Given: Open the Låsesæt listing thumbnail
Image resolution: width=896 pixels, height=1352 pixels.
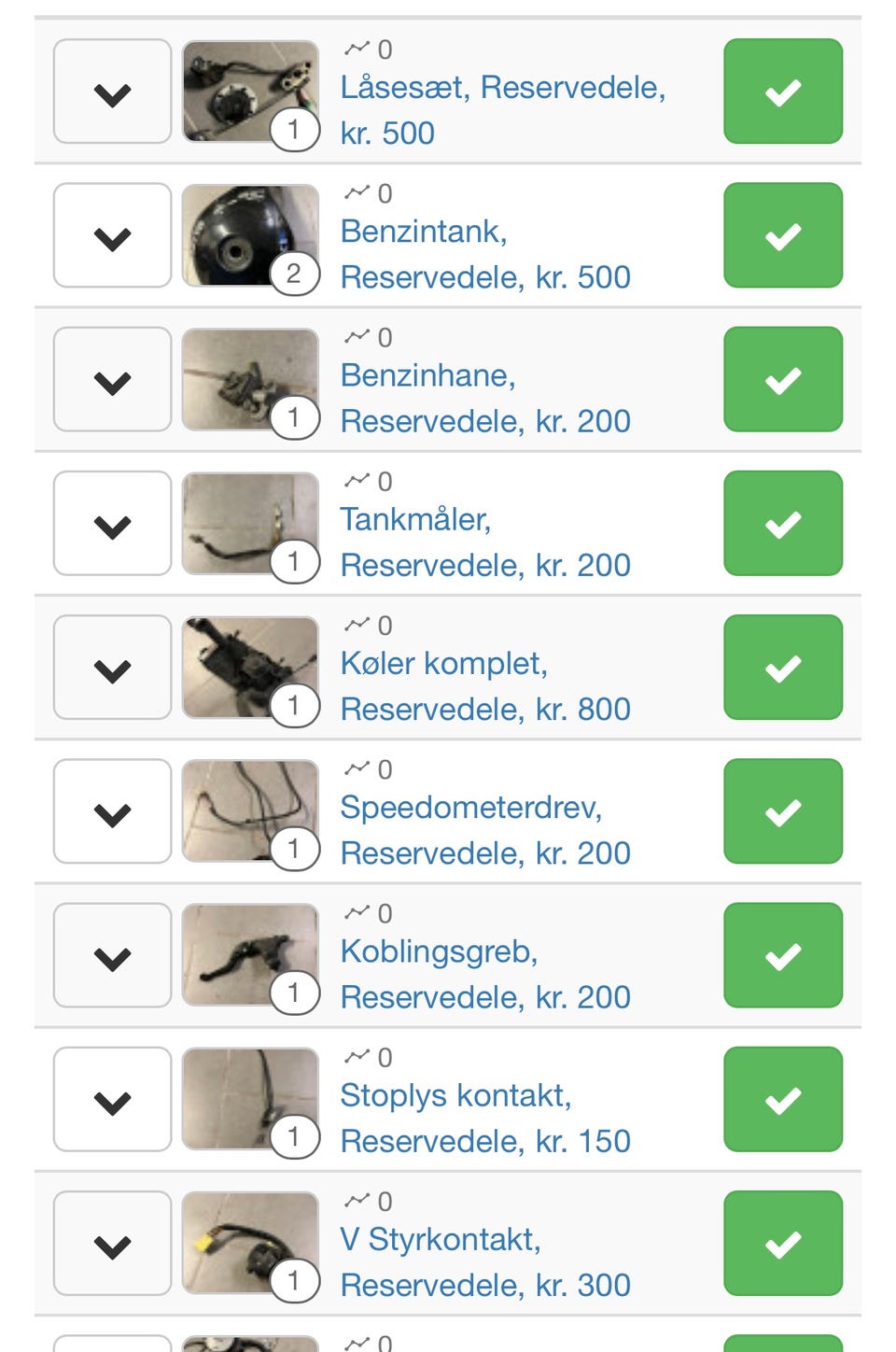Looking at the screenshot, I should click(248, 91).
